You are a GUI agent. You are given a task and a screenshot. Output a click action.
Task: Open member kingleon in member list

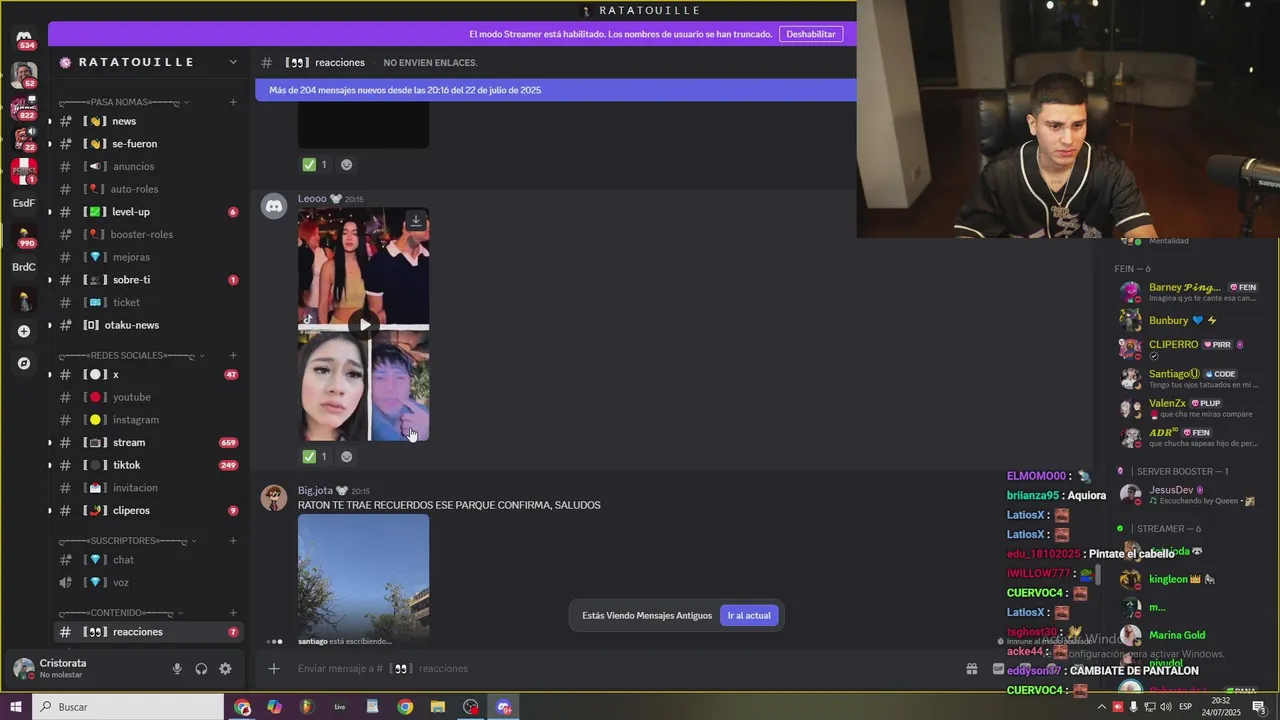1185,579
